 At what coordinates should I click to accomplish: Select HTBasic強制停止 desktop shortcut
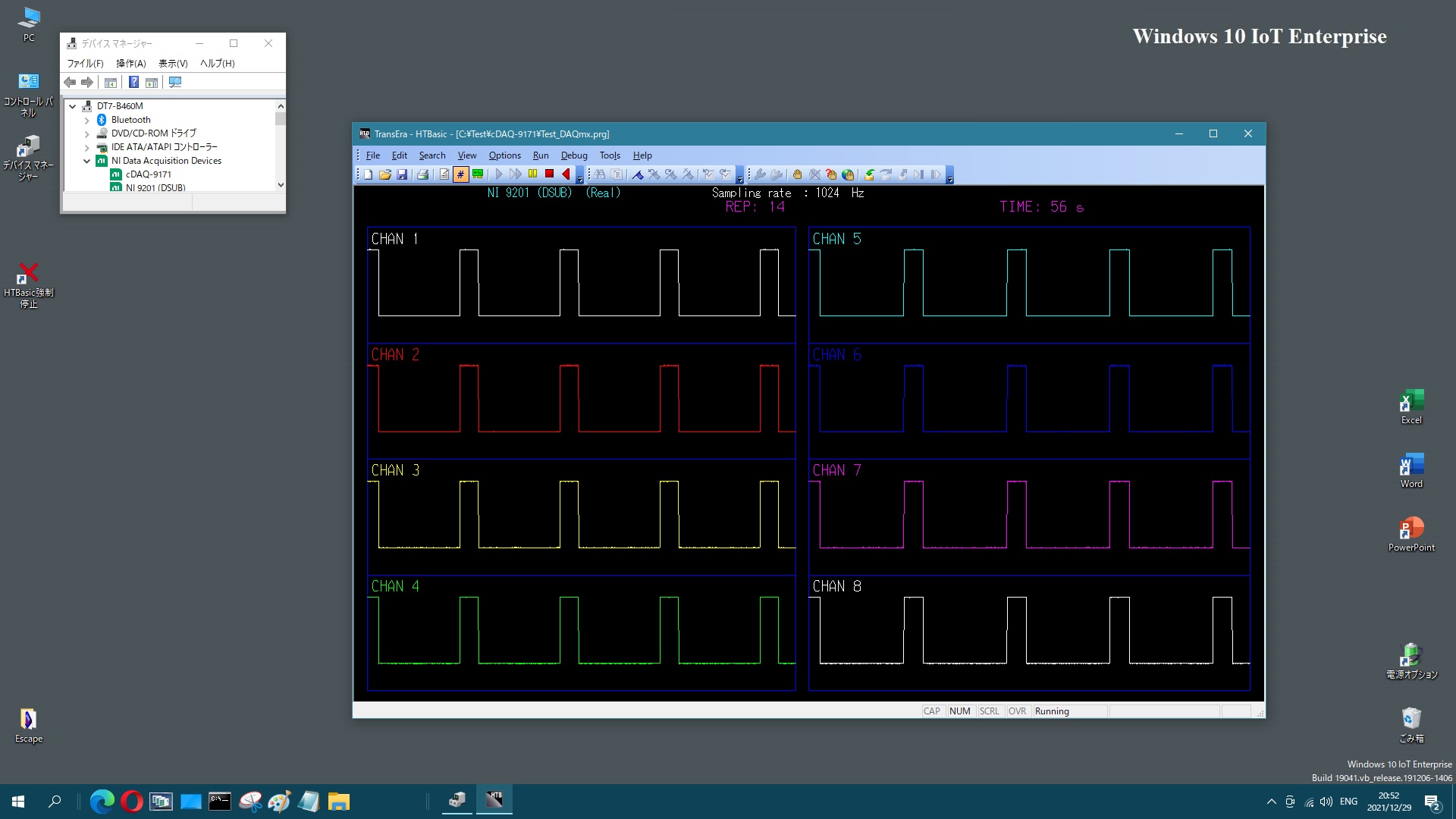[x=29, y=286]
